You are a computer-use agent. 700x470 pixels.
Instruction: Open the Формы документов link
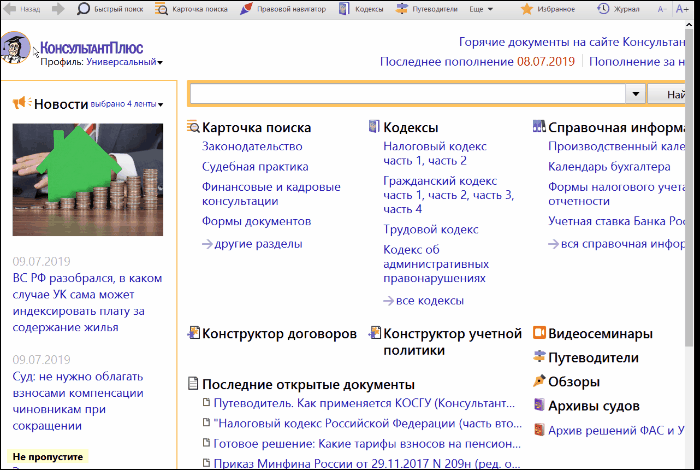coord(256,221)
